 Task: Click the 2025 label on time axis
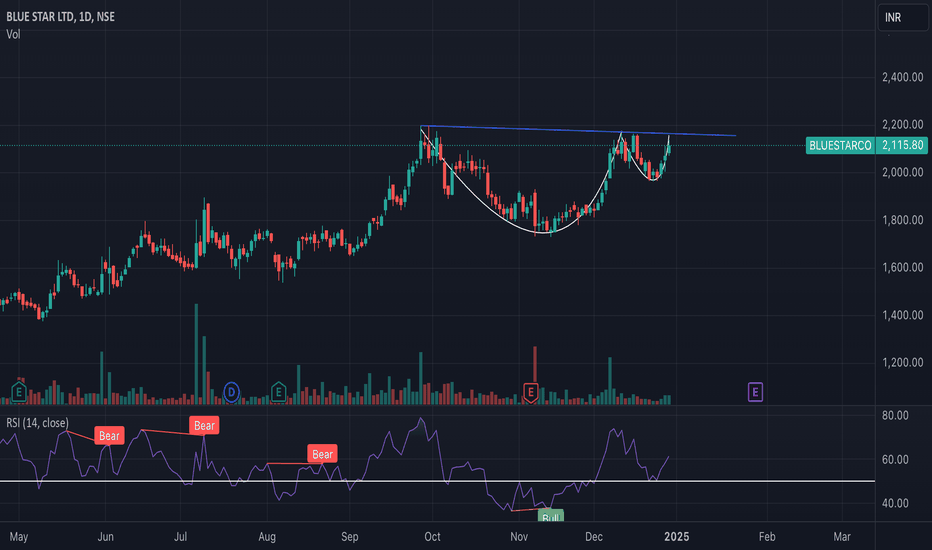[x=676, y=537]
